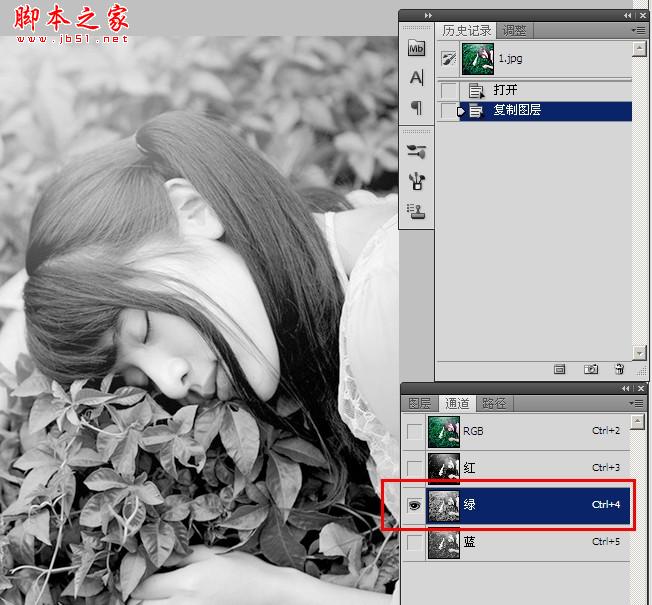Select the 复制图层 history state
This screenshot has height=605, width=652.
[546, 111]
